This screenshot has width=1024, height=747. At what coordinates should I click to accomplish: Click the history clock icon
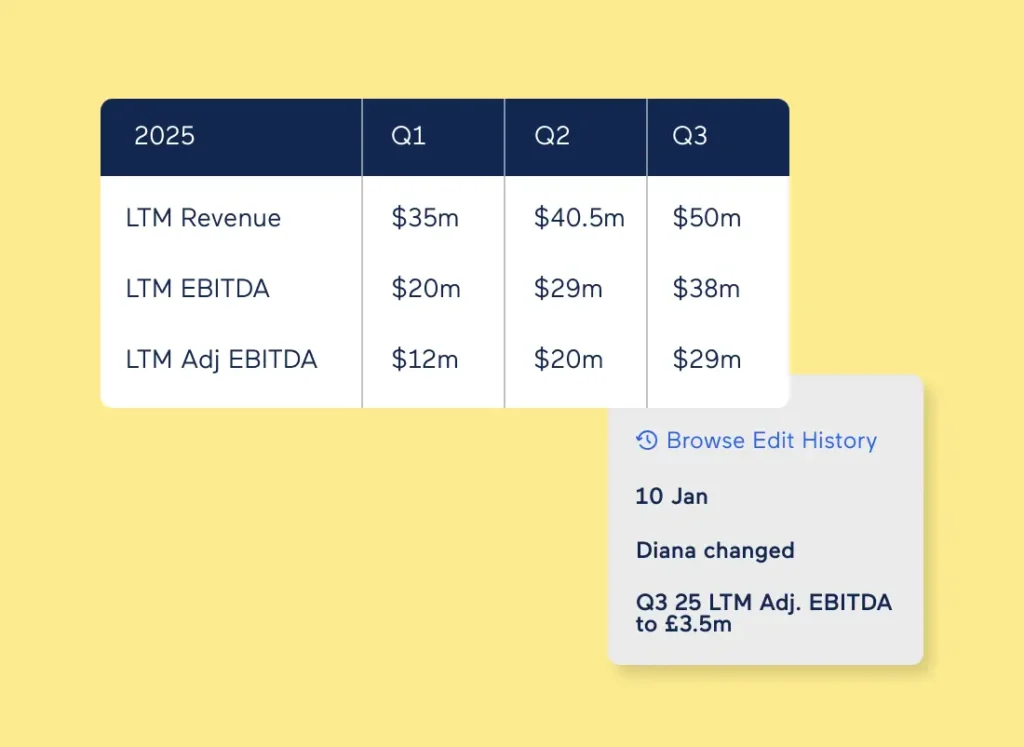(647, 440)
